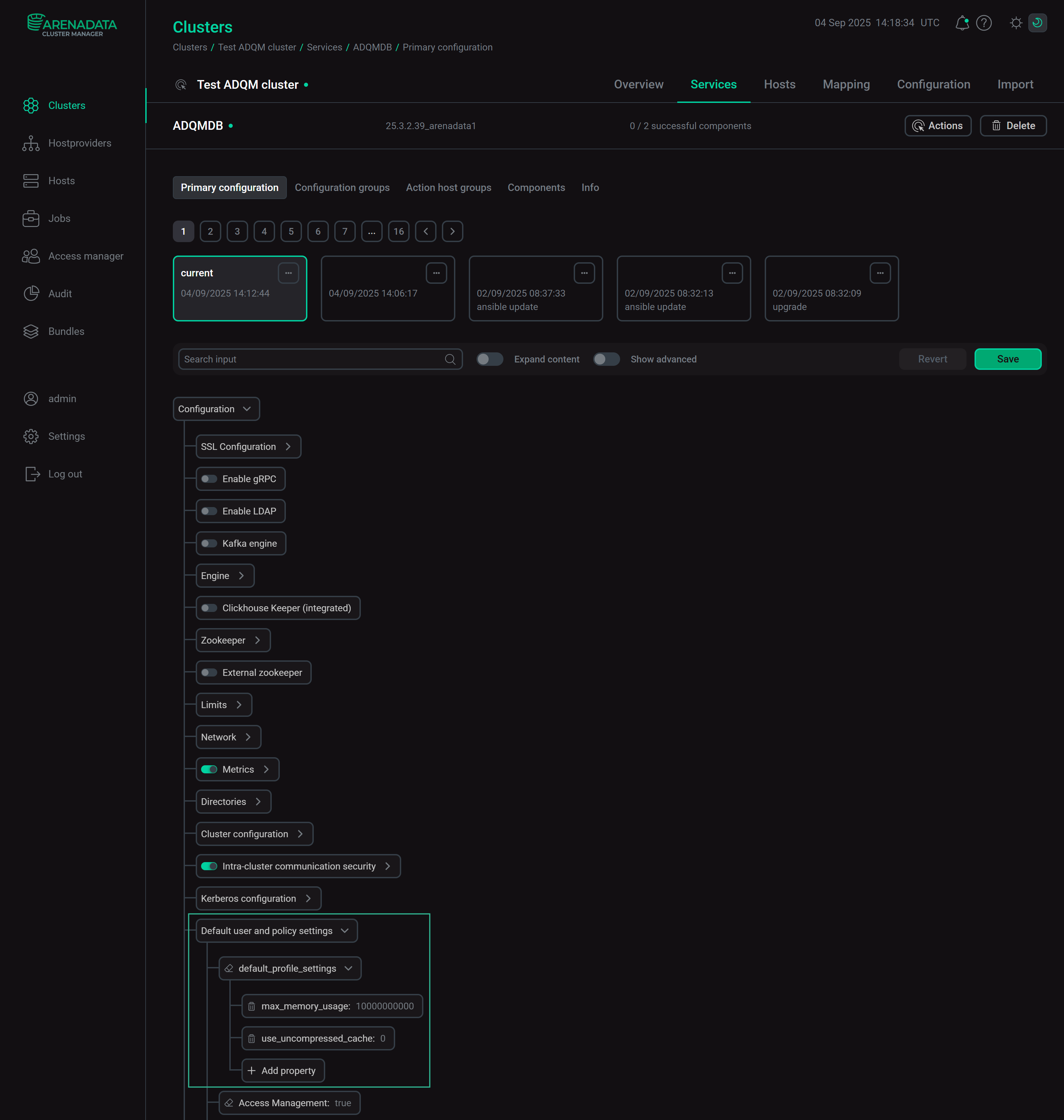The width and height of the screenshot is (1064, 1120).
Task: Open the Access manager sidebar icon
Action: coord(31,256)
